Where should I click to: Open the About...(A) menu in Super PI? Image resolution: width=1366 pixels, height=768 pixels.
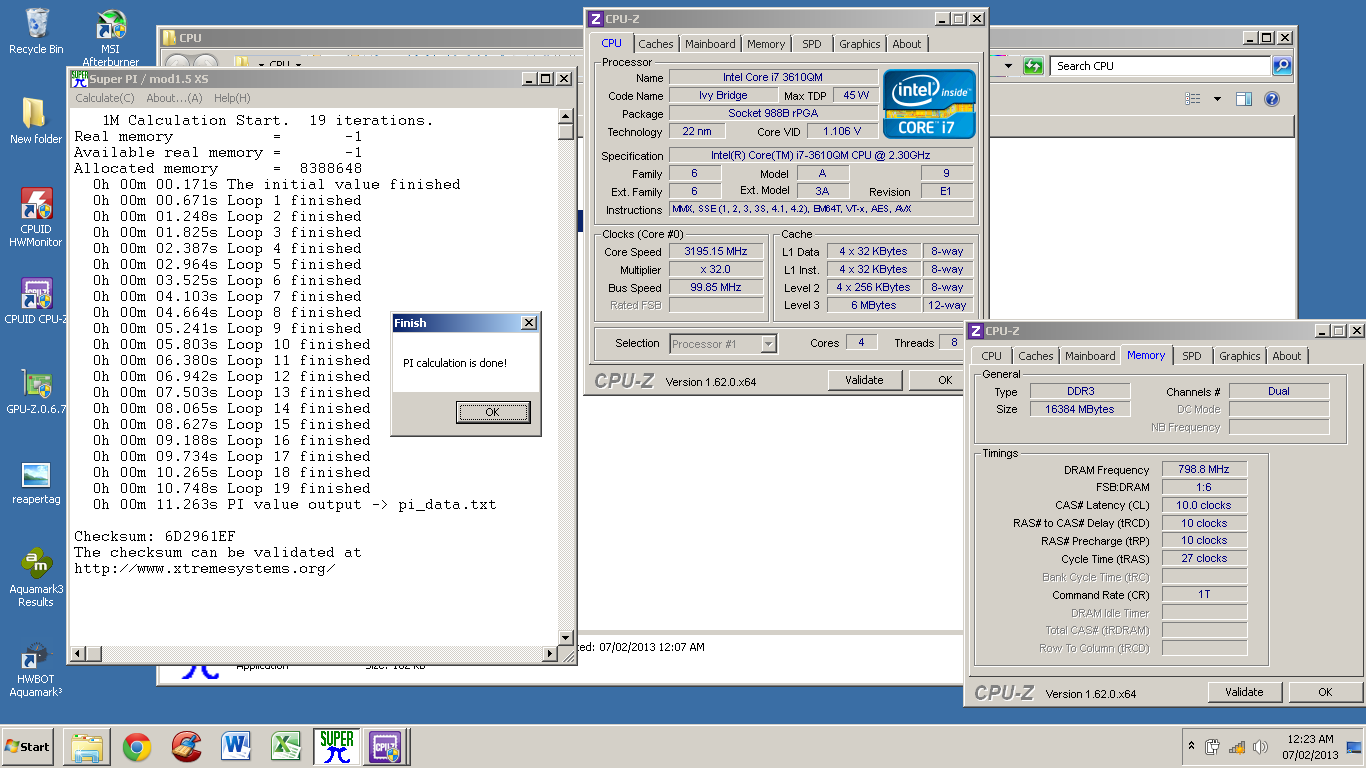[x=174, y=98]
